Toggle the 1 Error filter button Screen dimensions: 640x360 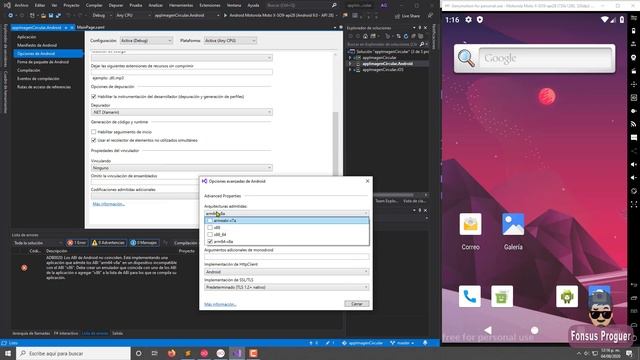77,243
